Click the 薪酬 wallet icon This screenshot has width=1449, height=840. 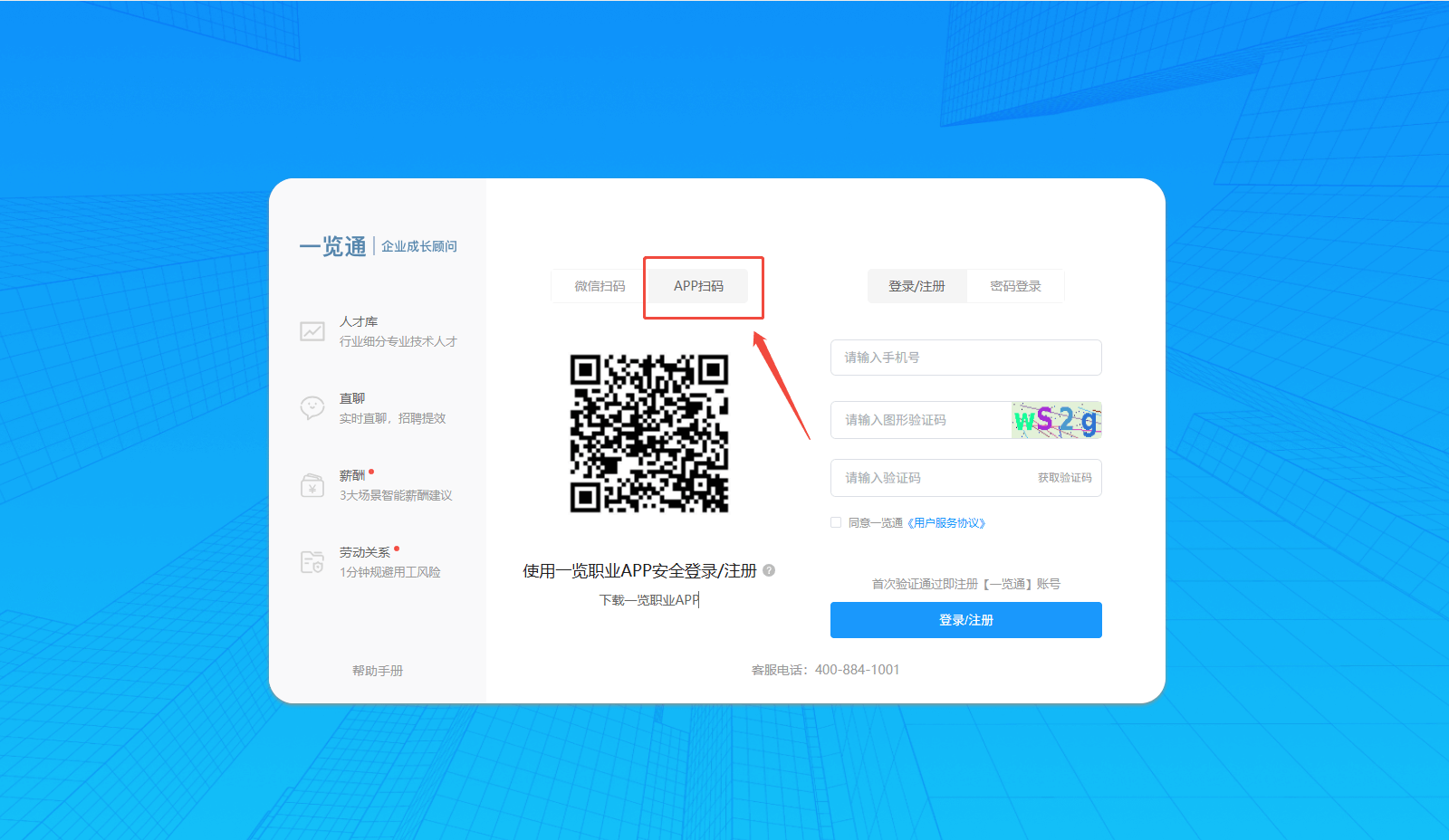(312, 485)
